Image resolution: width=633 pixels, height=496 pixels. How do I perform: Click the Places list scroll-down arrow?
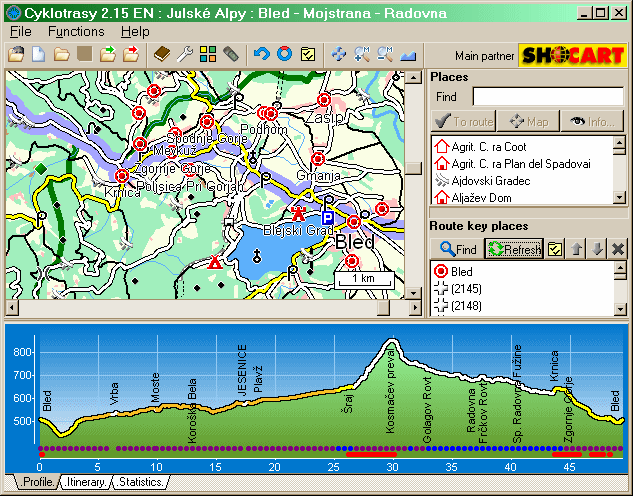click(619, 199)
